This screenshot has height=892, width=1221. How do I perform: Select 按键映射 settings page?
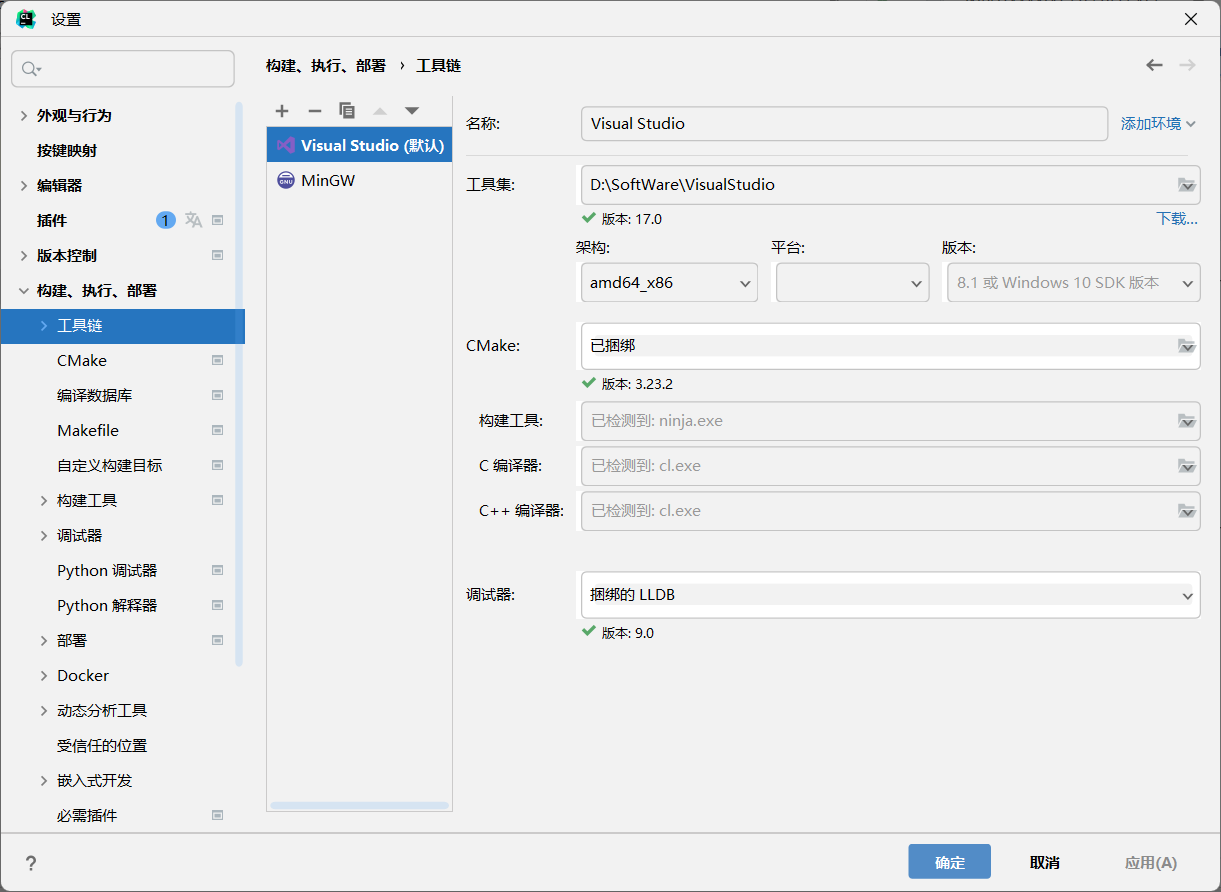point(67,150)
